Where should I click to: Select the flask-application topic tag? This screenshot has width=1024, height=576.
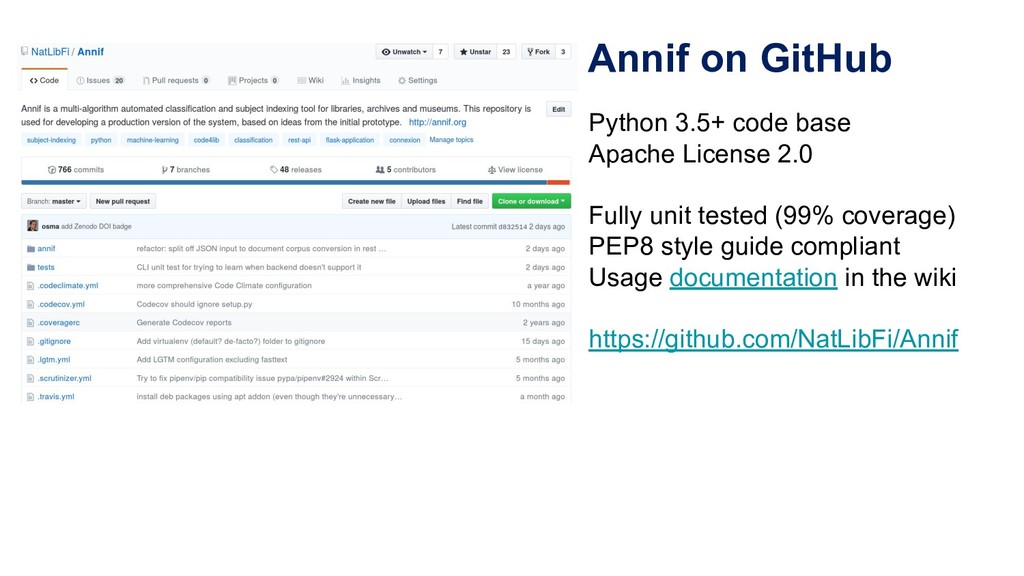(x=350, y=140)
